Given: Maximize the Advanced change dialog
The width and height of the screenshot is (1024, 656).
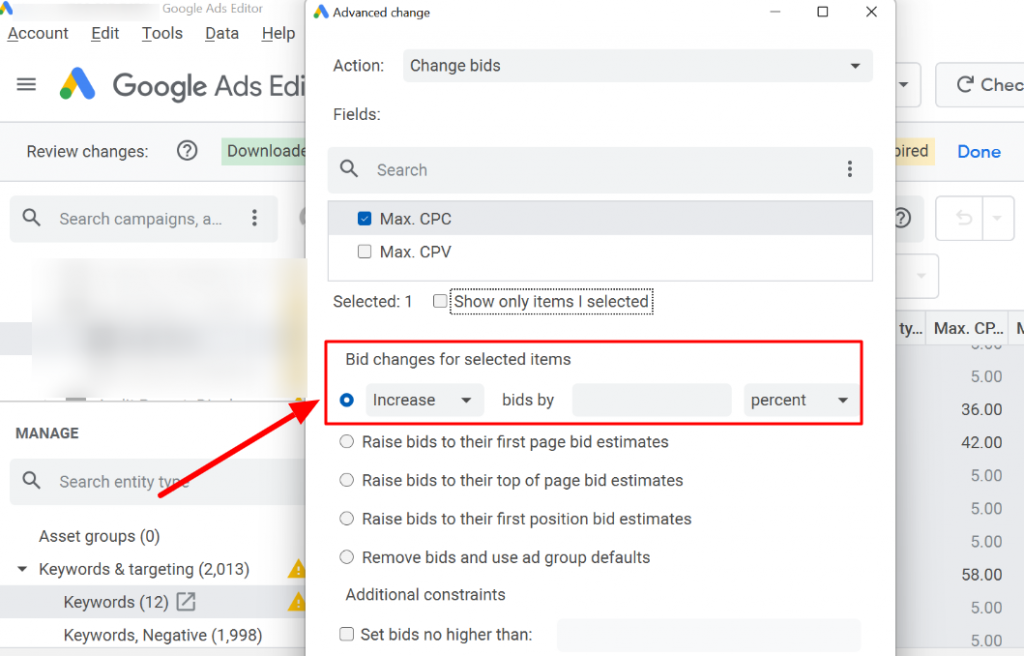Looking at the screenshot, I should click(x=823, y=12).
